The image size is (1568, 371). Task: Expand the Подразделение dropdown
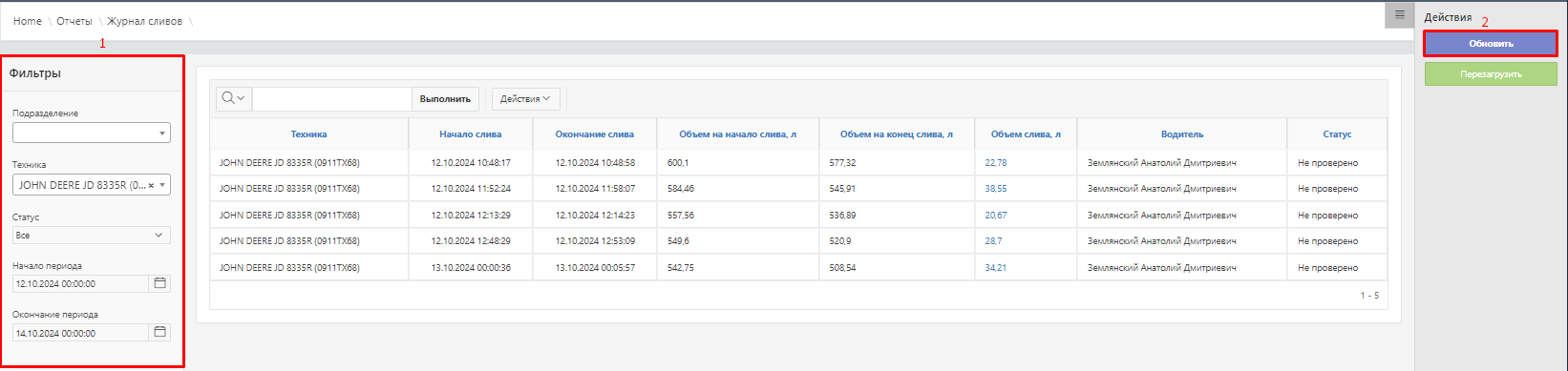pyautogui.click(x=92, y=134)
